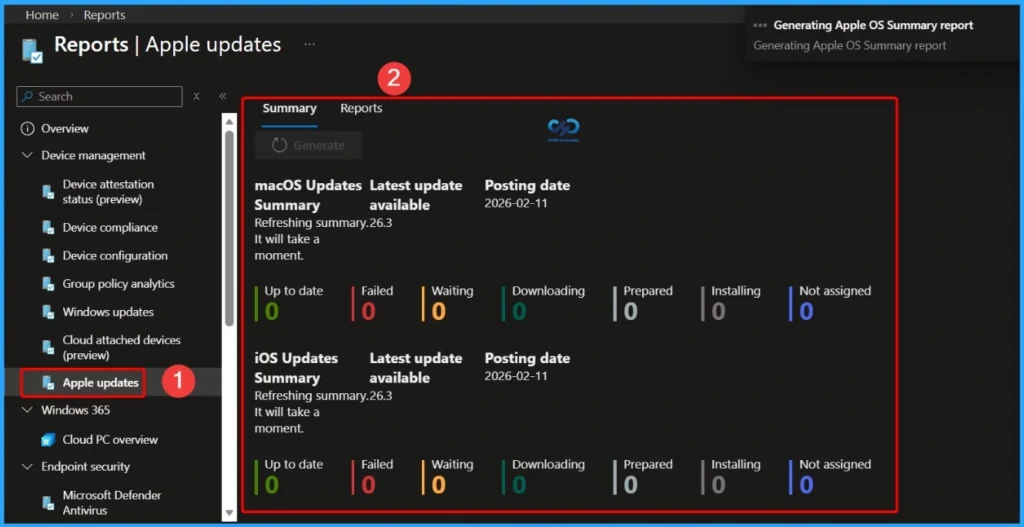Click the Generate button
Image resolution: width=1024 pixels, height=527 pixels.
point(308,145)
